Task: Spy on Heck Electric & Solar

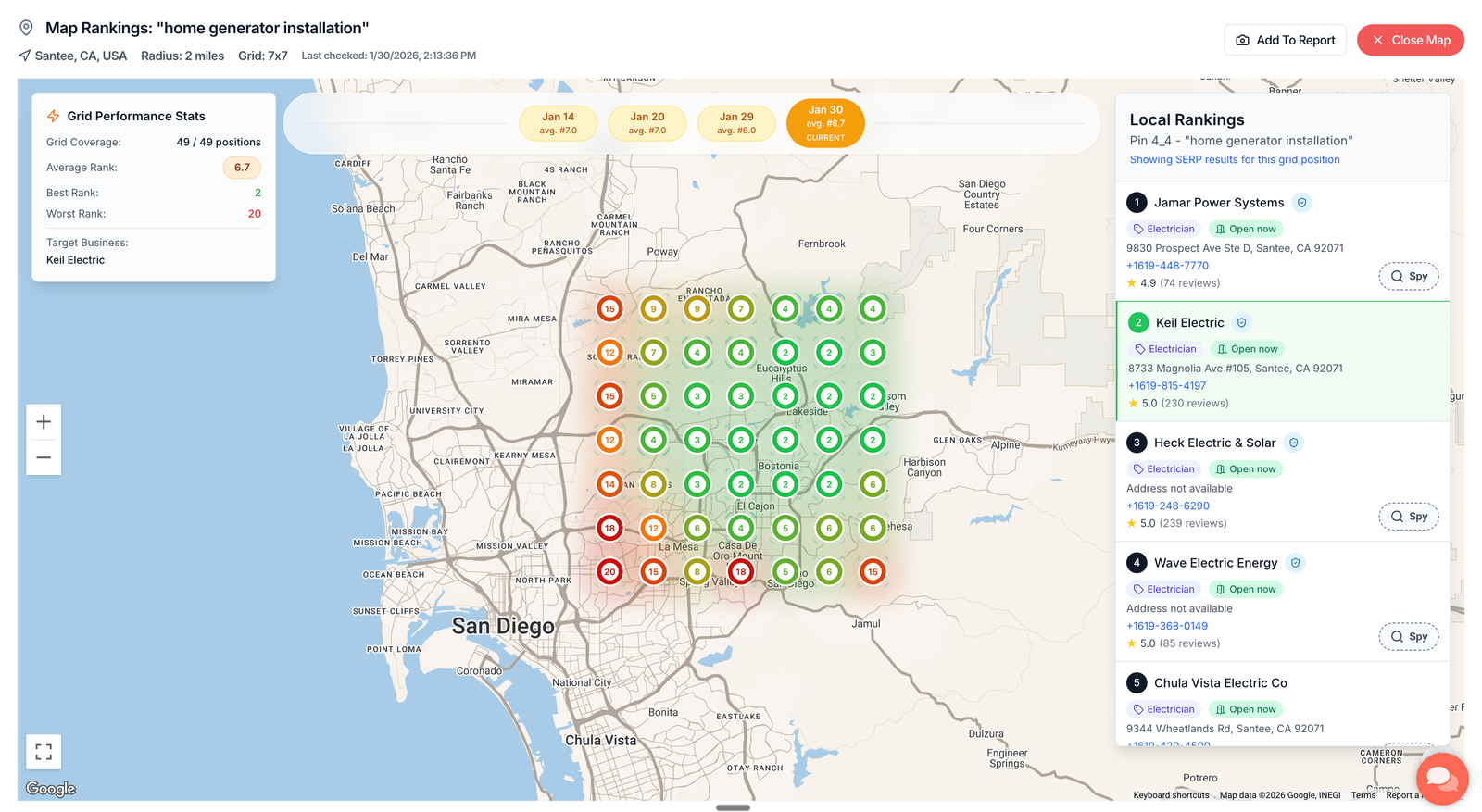Action: pyautogui.click(x=1408, y=517)
